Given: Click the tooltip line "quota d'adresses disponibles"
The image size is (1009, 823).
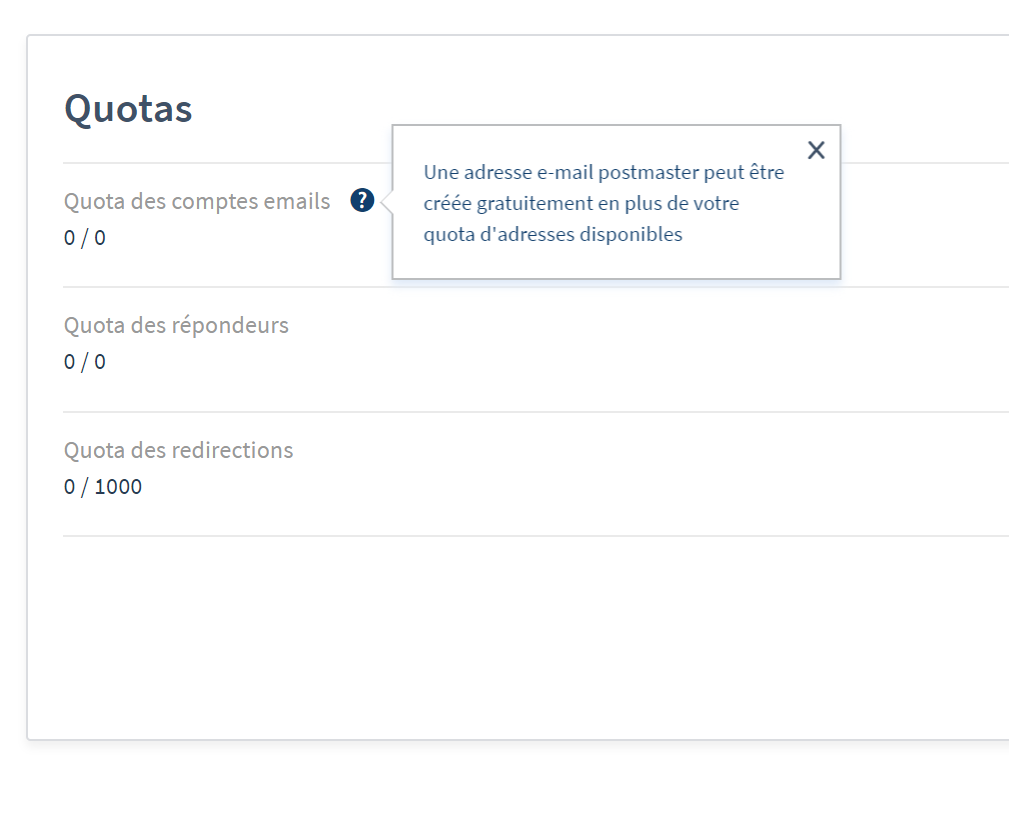Looking at the screenshot, I should [553, 234].
